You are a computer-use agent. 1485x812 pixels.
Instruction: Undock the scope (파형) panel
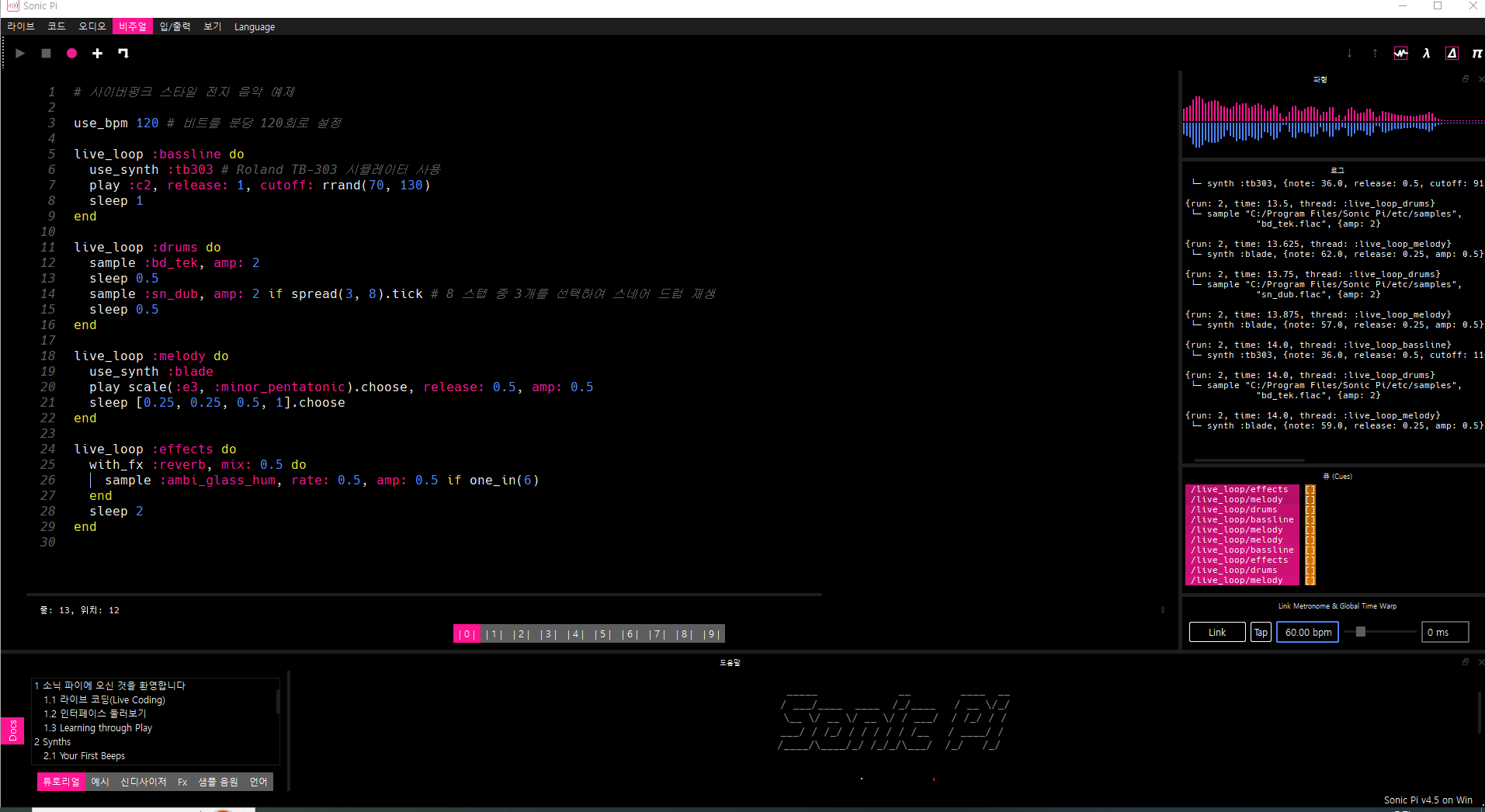point(1466,79)
